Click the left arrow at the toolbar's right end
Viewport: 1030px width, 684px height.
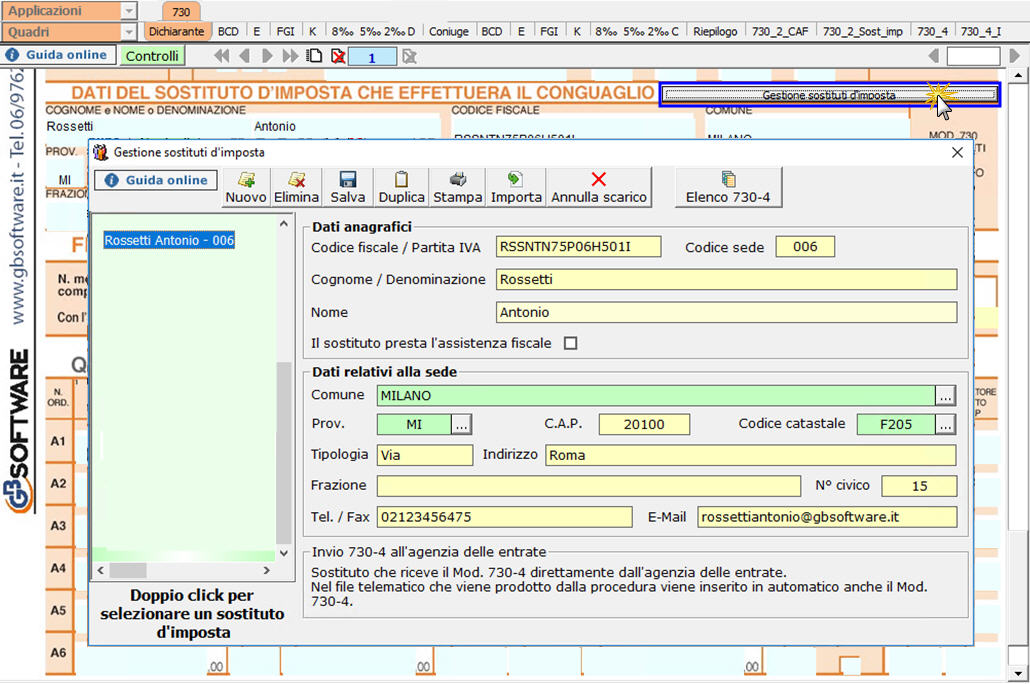click(x=933, y=57)
